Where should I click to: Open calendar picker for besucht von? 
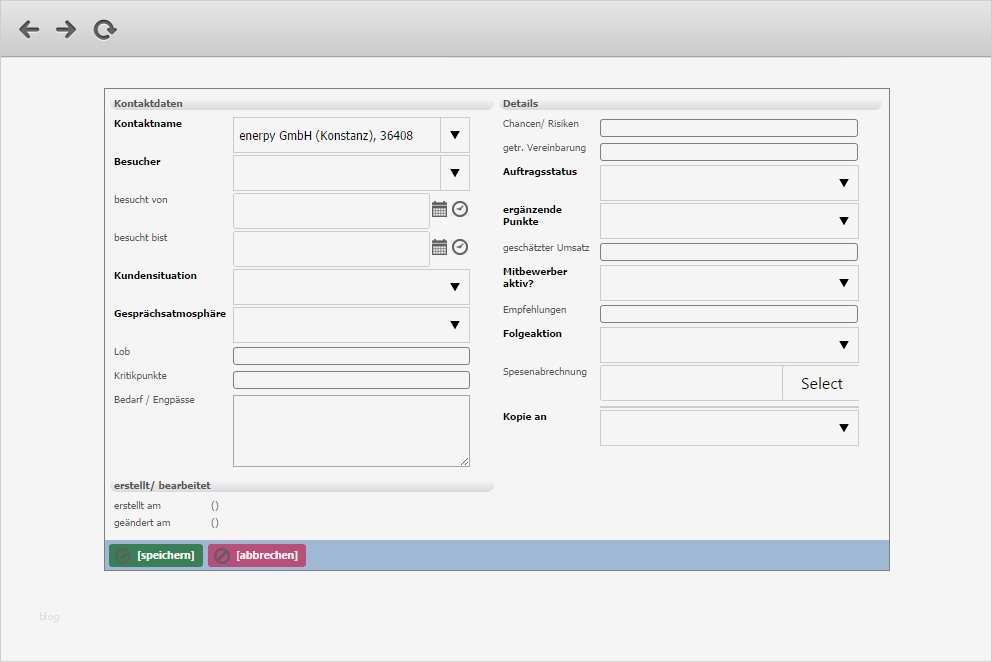tap(439, 209)
